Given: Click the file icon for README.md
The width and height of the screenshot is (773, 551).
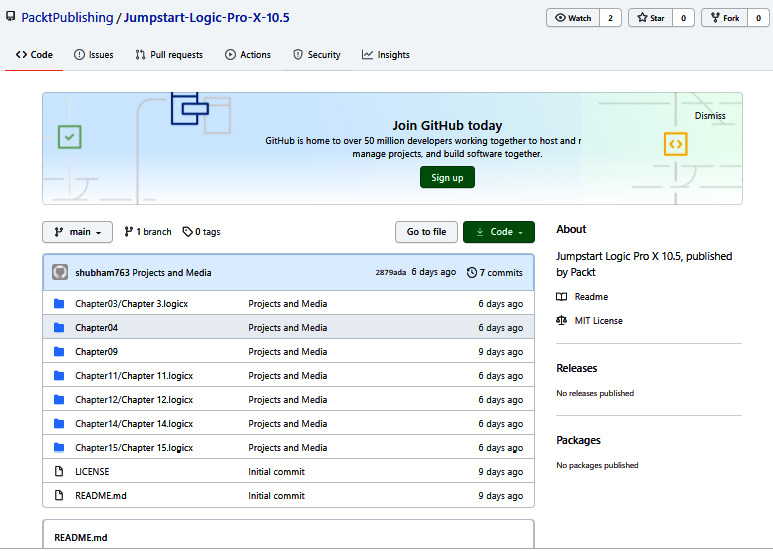Looking at the screenshot, I should pyautogui.click(x=59, y=496).
